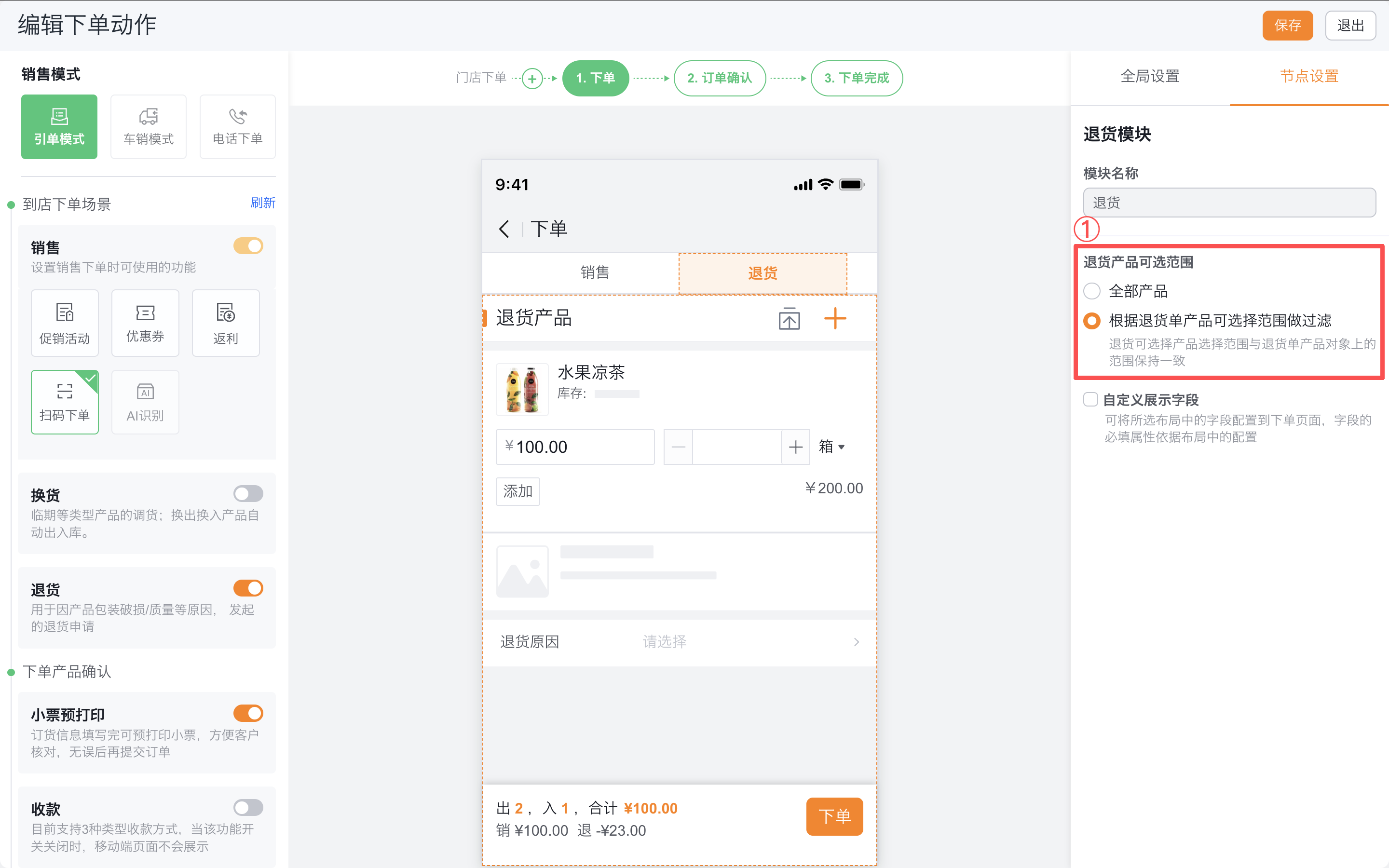Click the 模块名称 input showing 退货
Viewport: 1389px width, 868px height.
[1228, 202]
